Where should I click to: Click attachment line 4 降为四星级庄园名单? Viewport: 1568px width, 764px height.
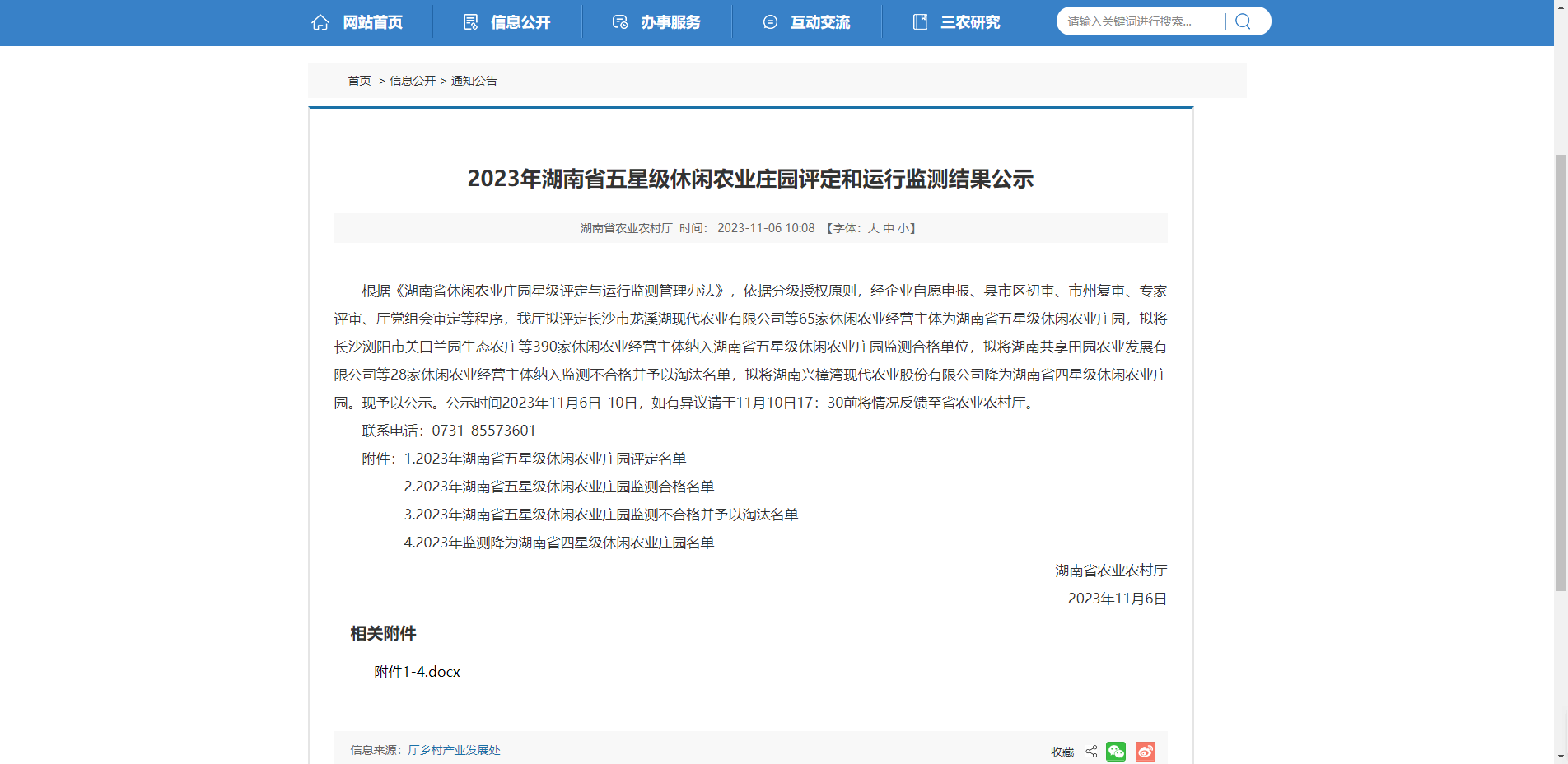click(x=559, y=543)
